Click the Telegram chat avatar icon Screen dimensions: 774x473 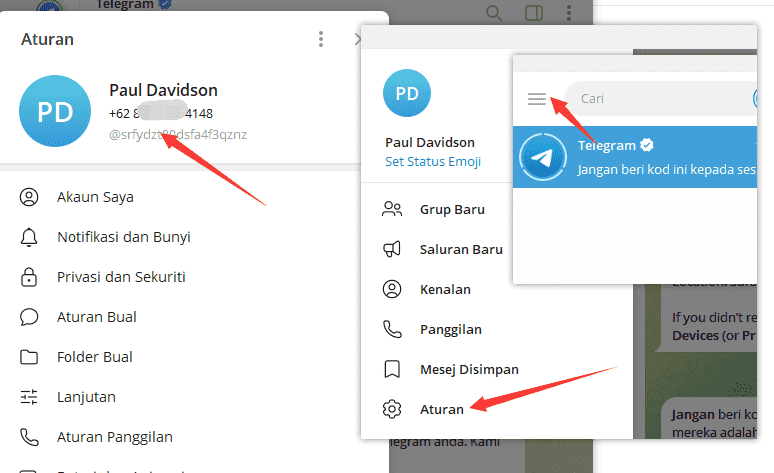click(x=543, y=156)
